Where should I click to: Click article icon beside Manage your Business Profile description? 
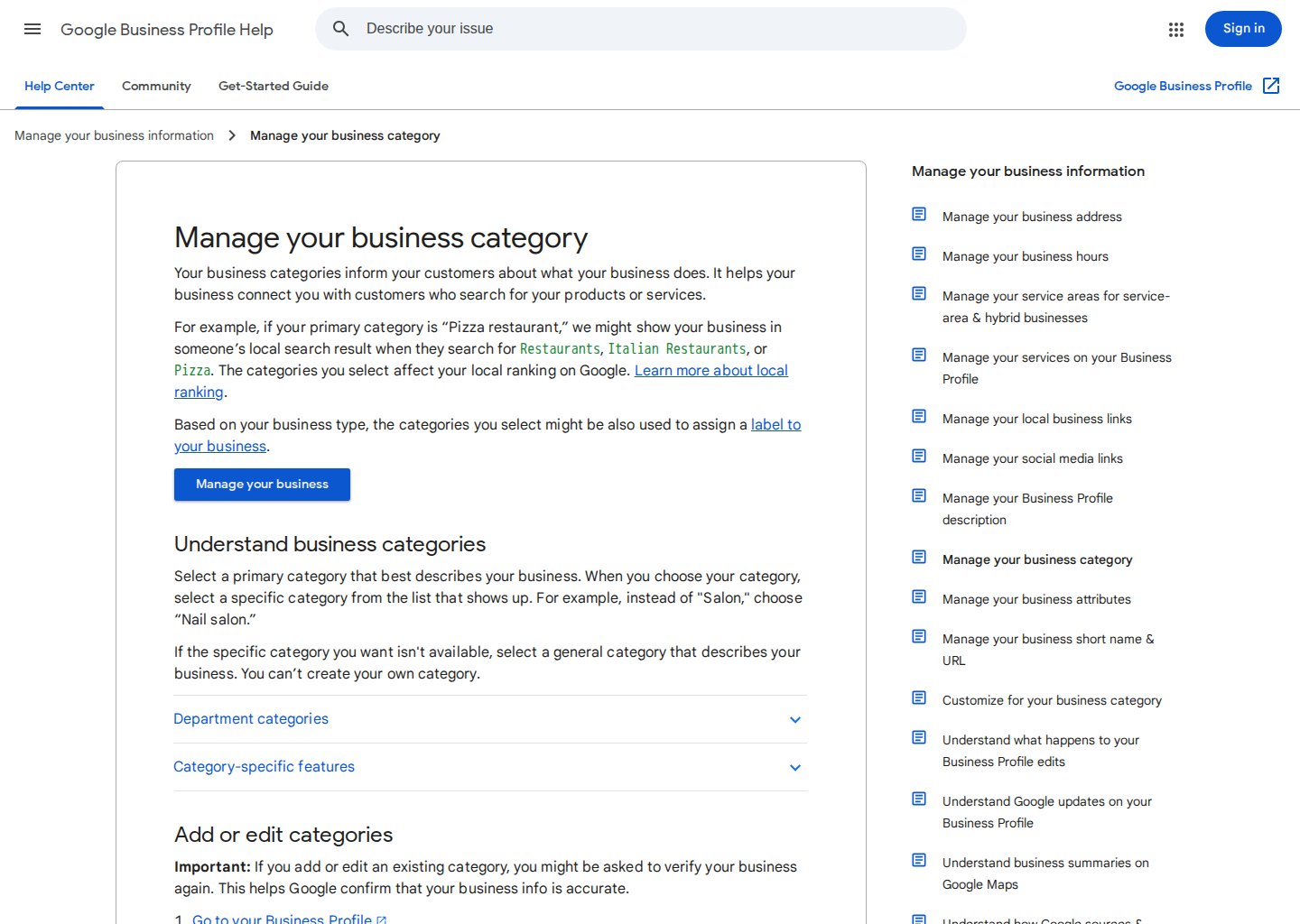tap(919, 496)
